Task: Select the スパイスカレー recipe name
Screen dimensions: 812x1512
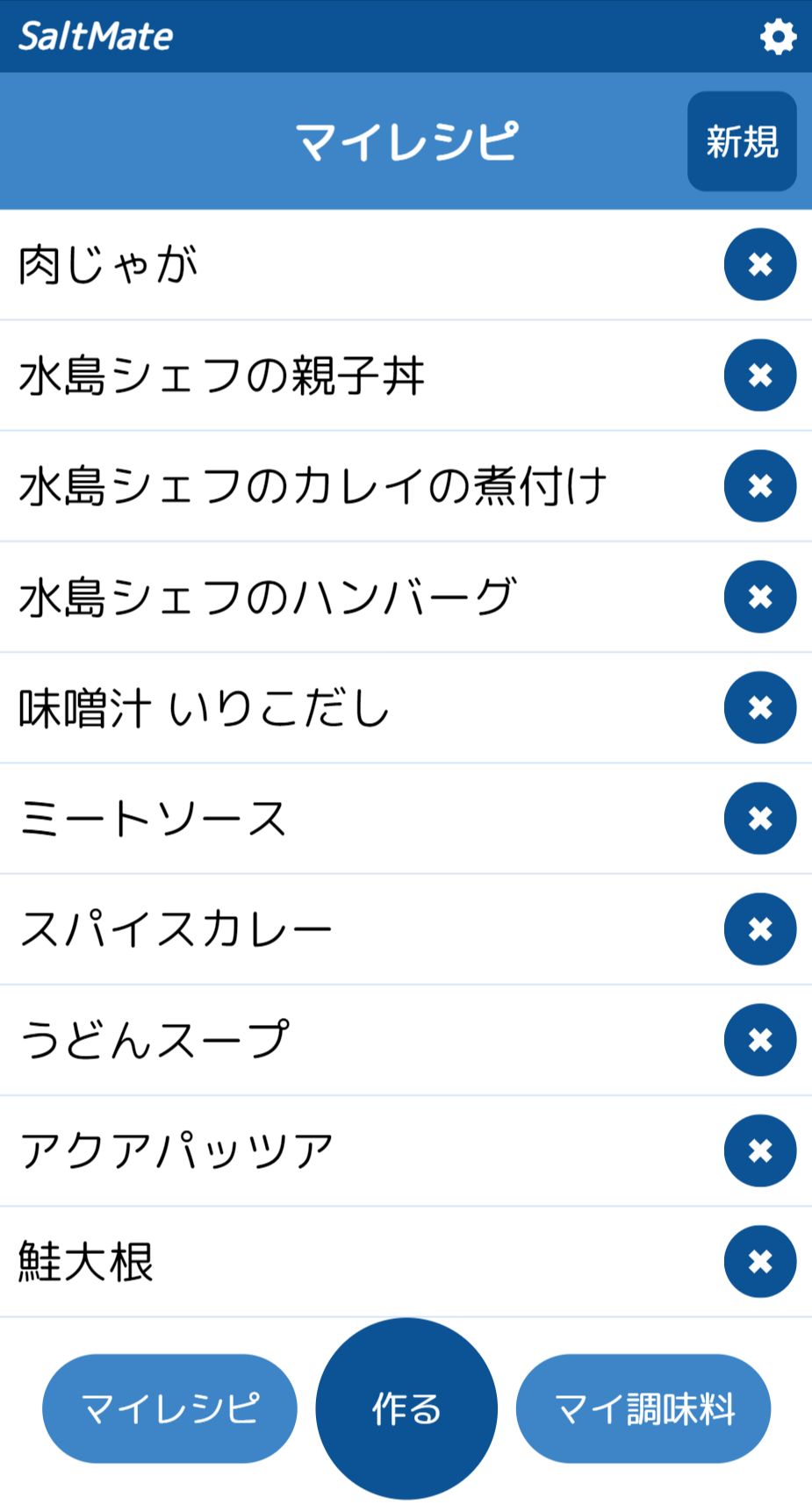Action: (x=176, y=930)
